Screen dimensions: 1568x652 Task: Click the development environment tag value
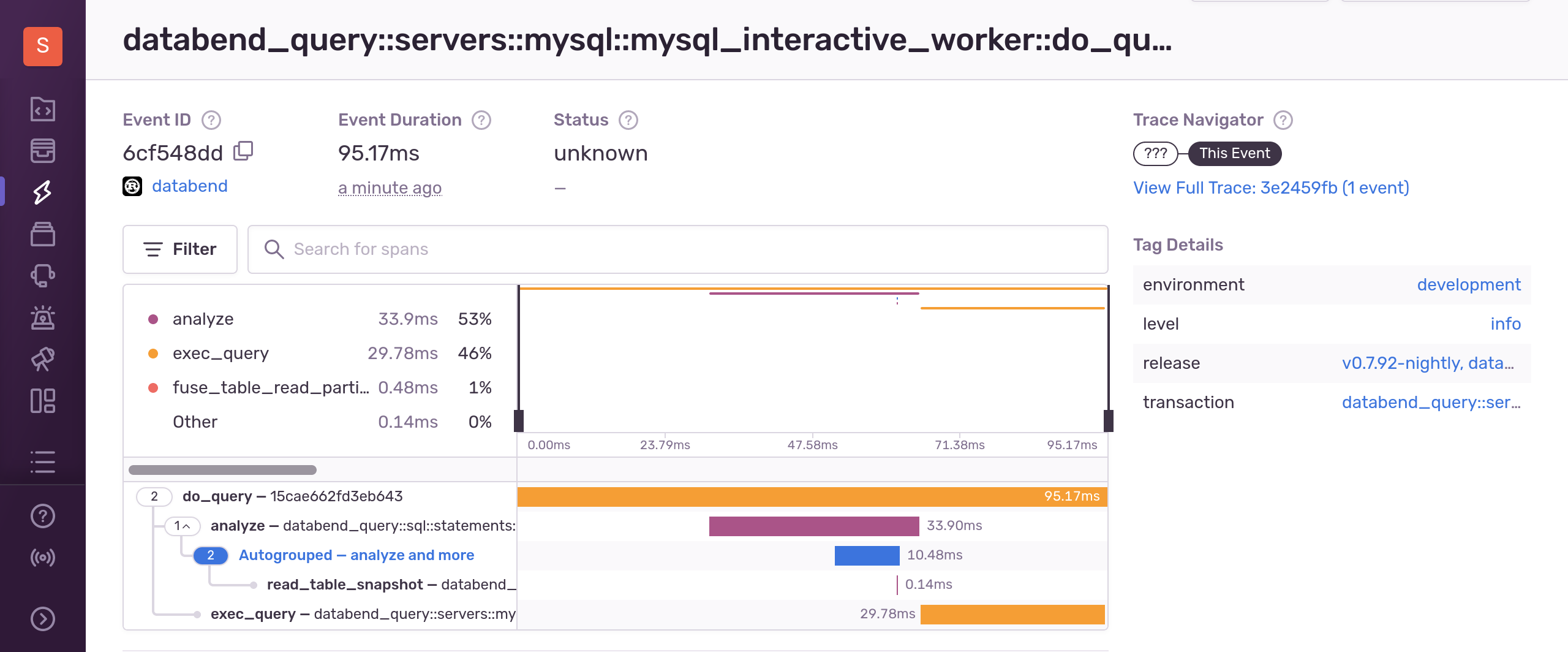[x=1468, y=285]
